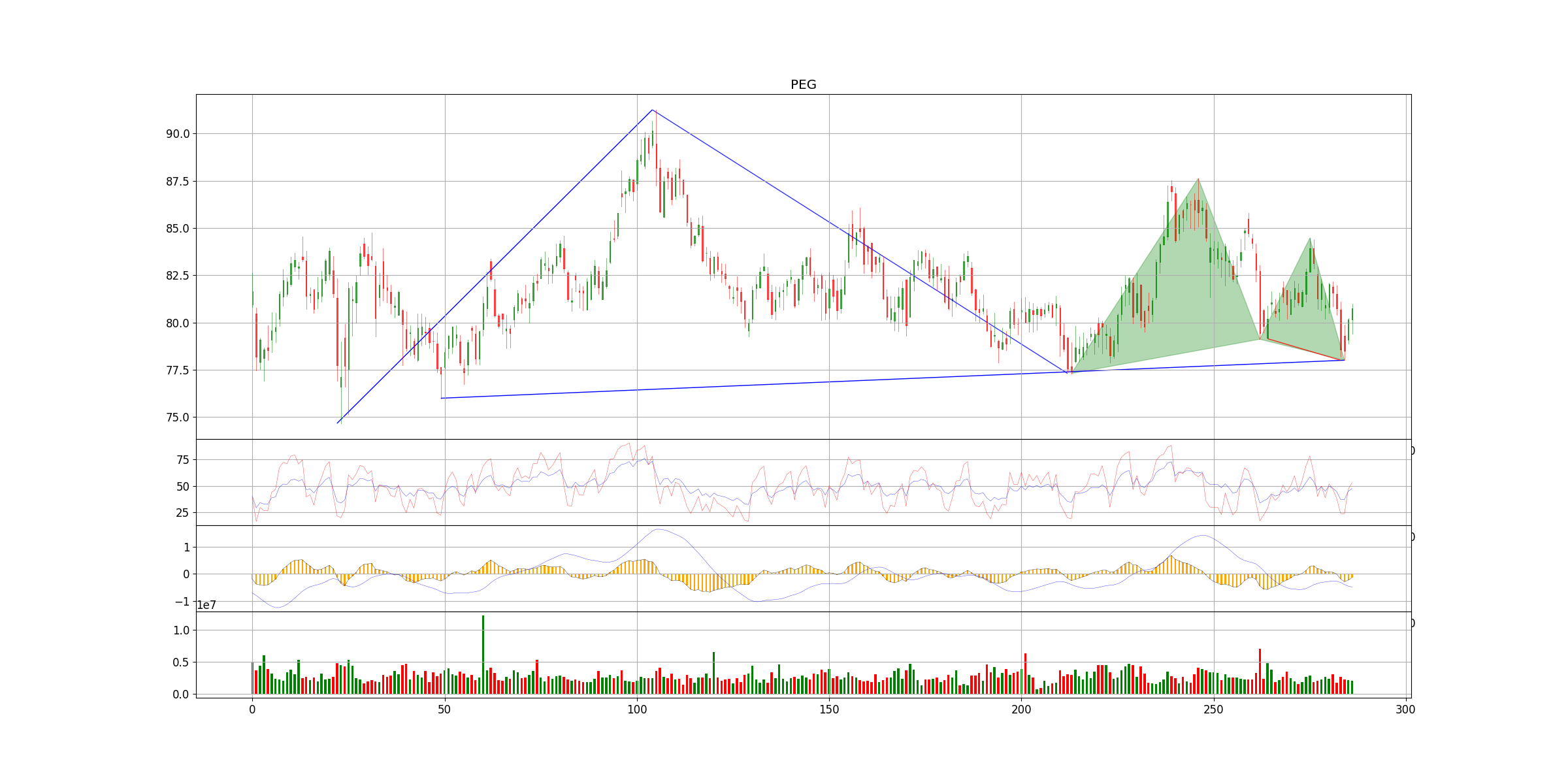Screen dimensions: 1568x784
Task: Click the x-axis tick label 250
Action: click(1213, 710)
